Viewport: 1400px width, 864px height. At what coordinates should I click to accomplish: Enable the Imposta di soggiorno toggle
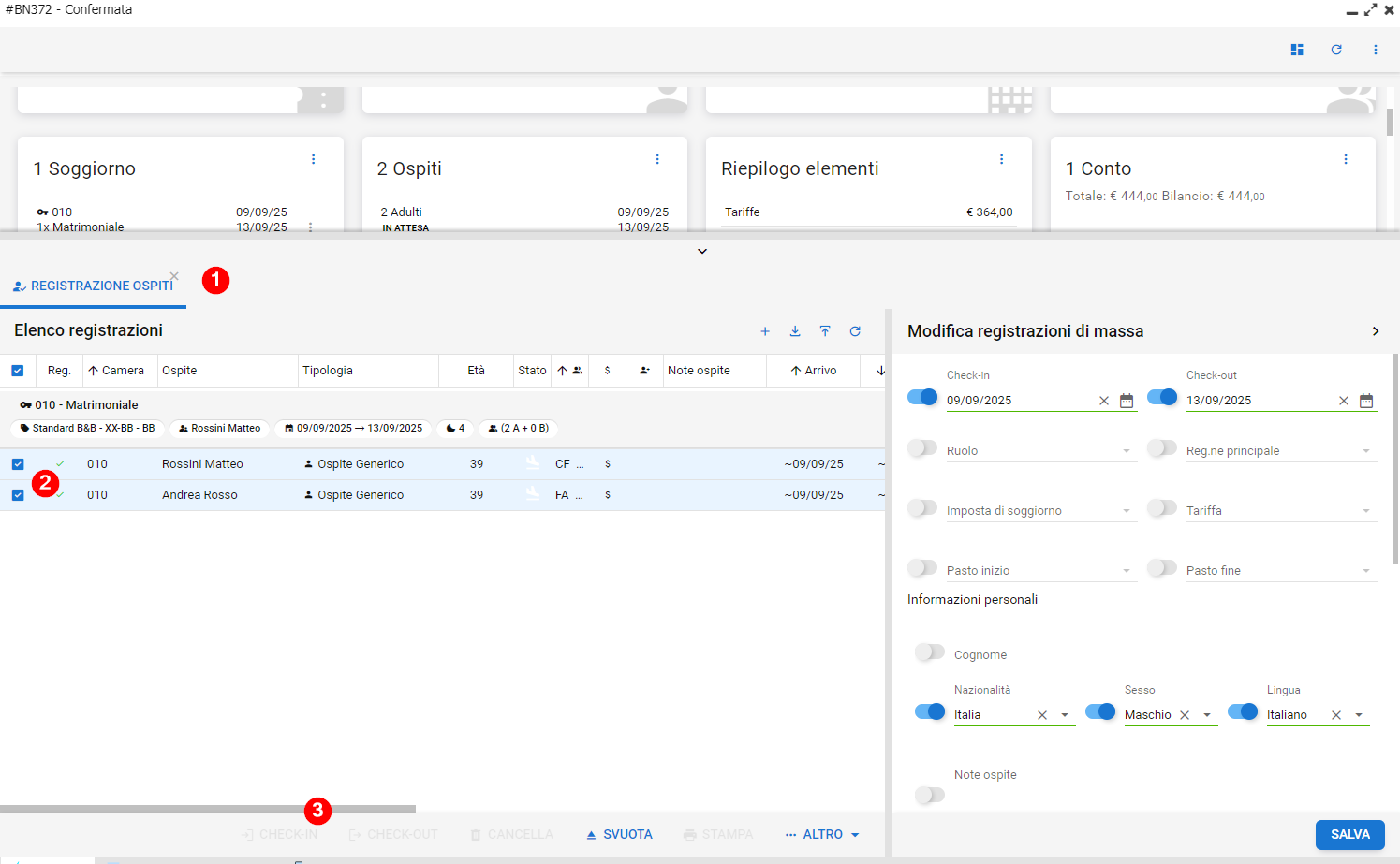tap(922, 508)
